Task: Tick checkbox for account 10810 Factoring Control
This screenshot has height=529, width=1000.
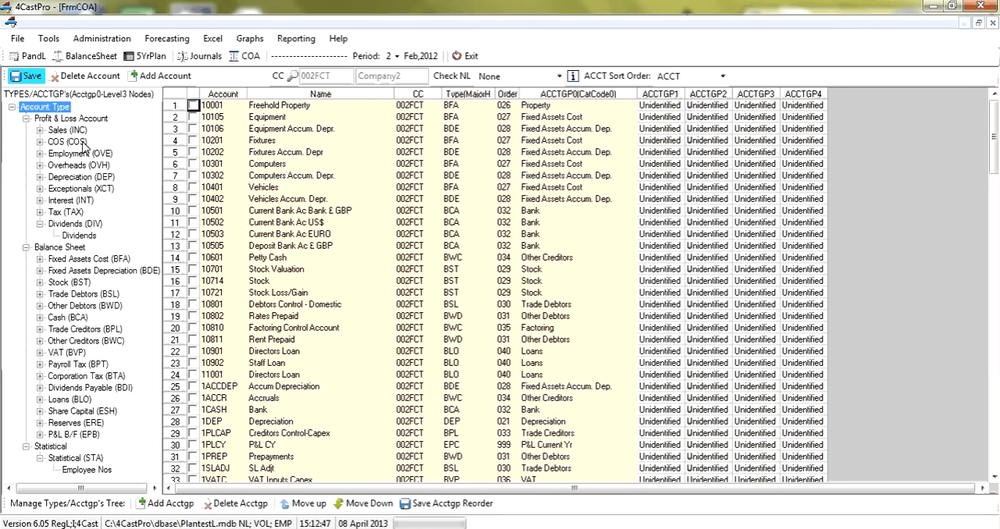Action: click(193, 327)
